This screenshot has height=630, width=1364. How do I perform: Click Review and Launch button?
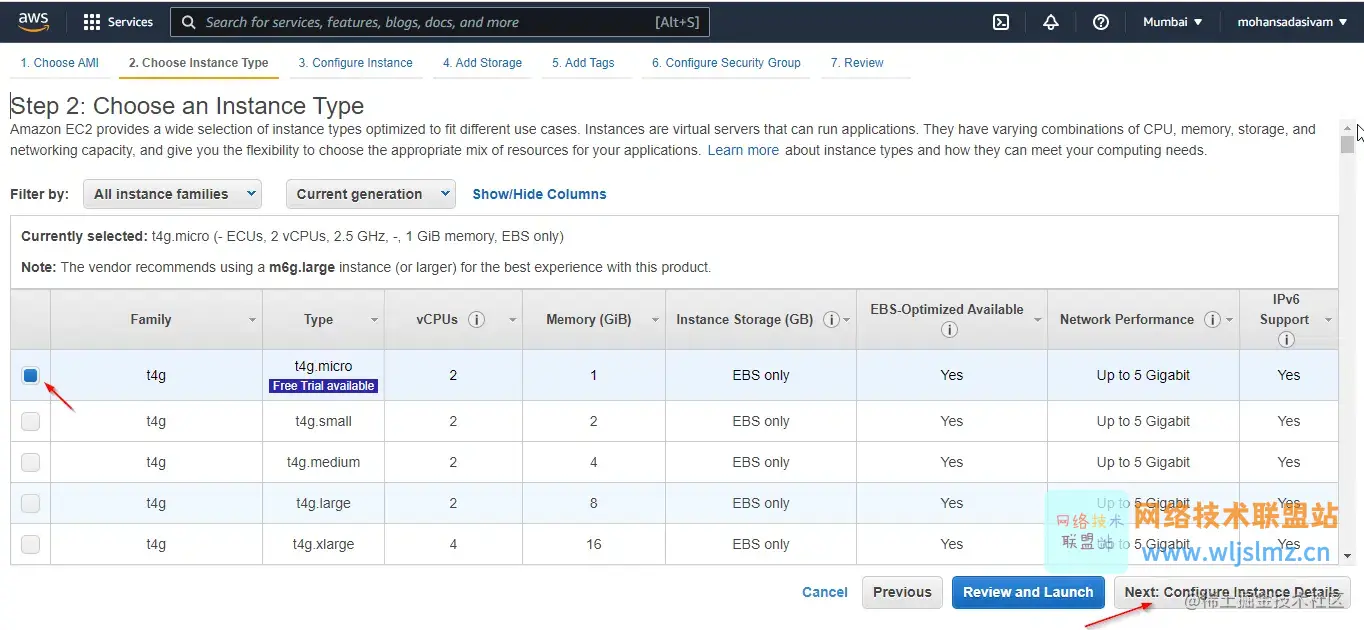[x=1028, y=592]
